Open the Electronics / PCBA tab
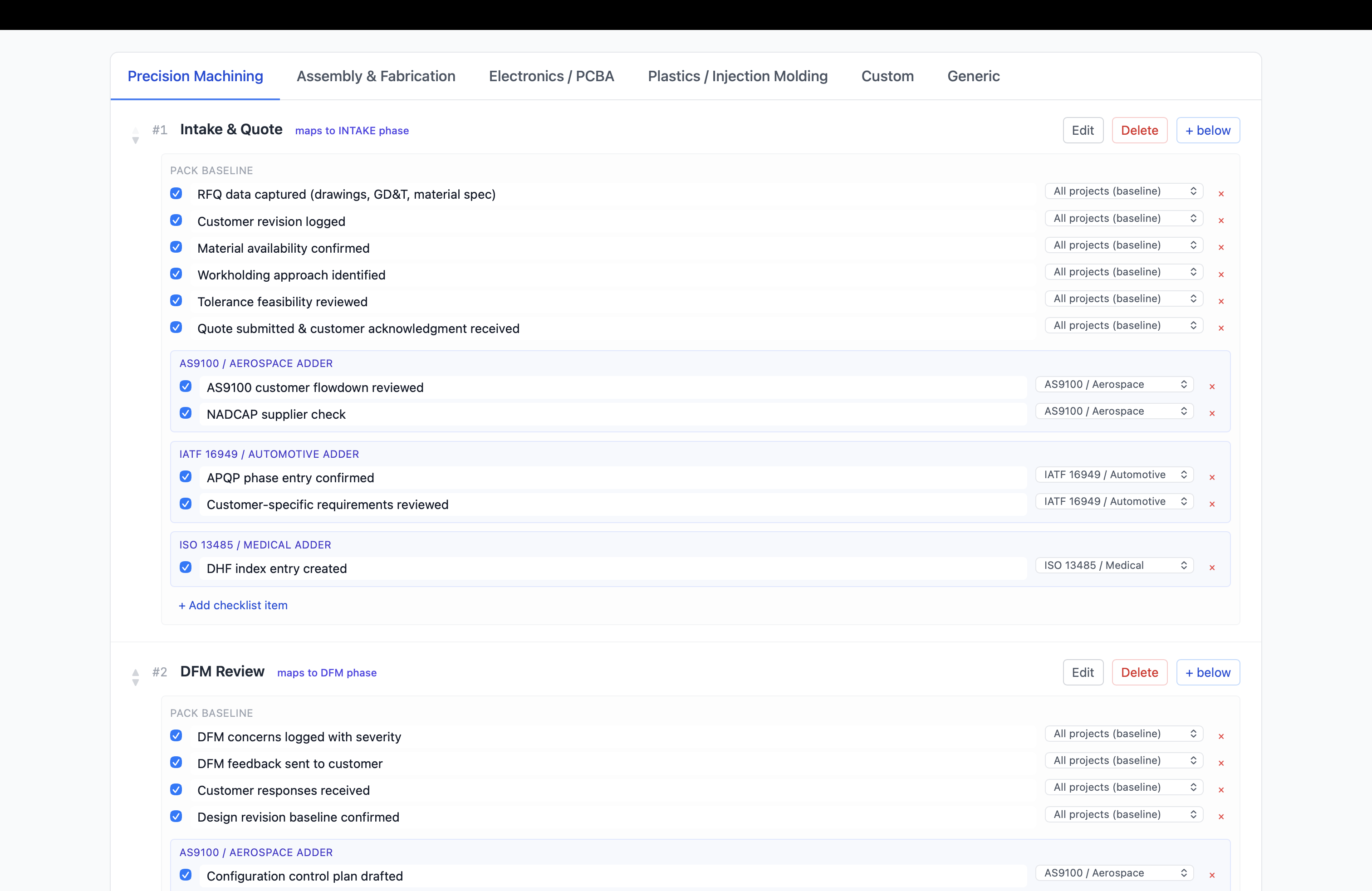The width and height of the screenshot is (1372, 891). [552, 76]
